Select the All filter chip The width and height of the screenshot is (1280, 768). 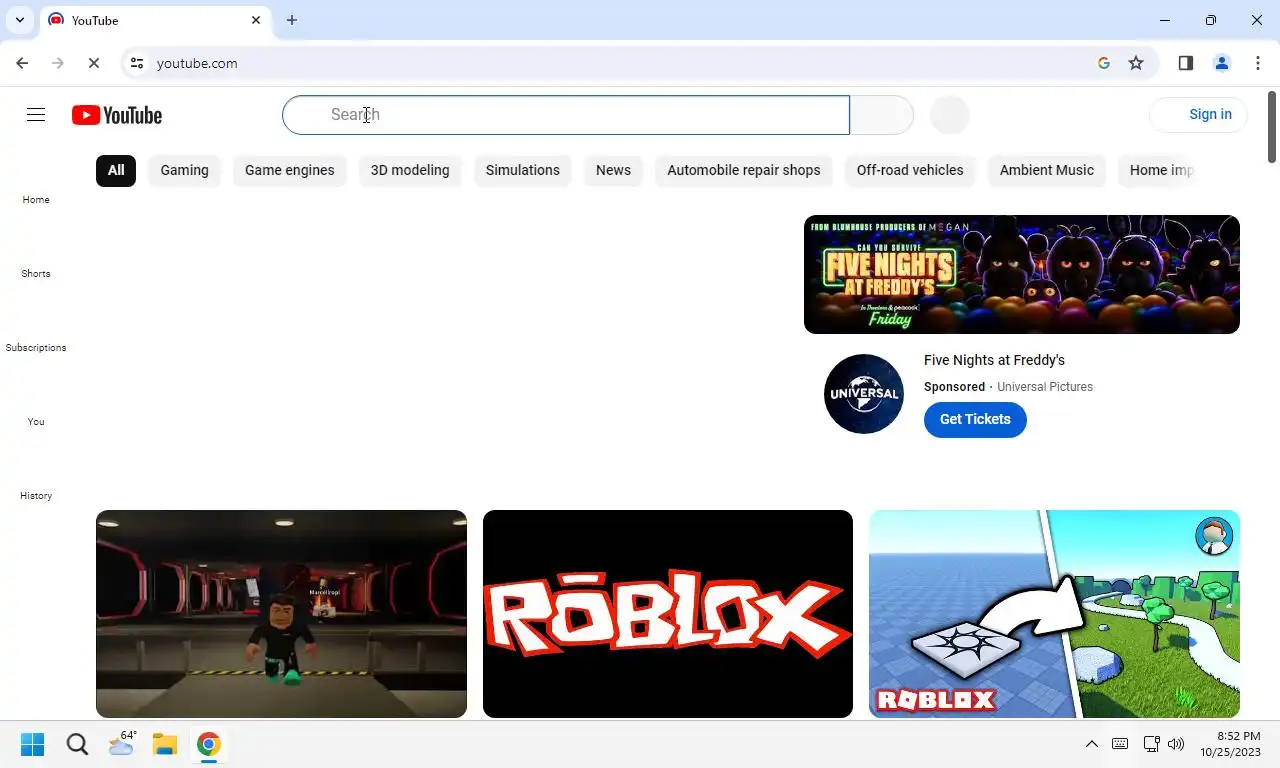(x=116, y=170)
